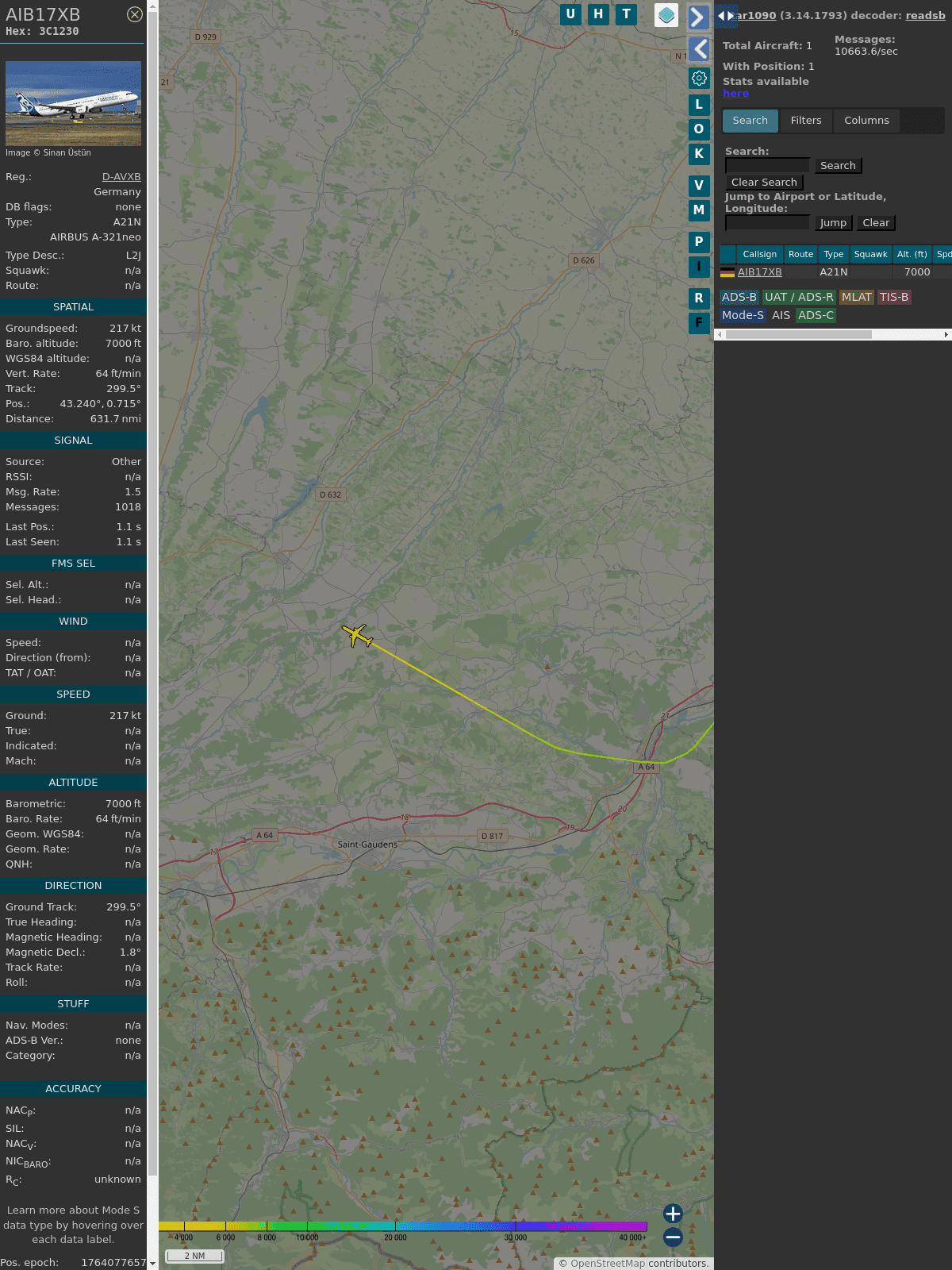
Task: Focus the Search text field
Action: pyautogui.click(x=767, y=165)
